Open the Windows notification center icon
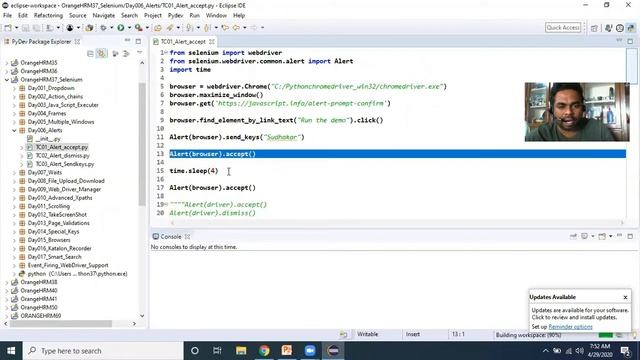Viewport: 640px width, 360px height. point(625,351)
